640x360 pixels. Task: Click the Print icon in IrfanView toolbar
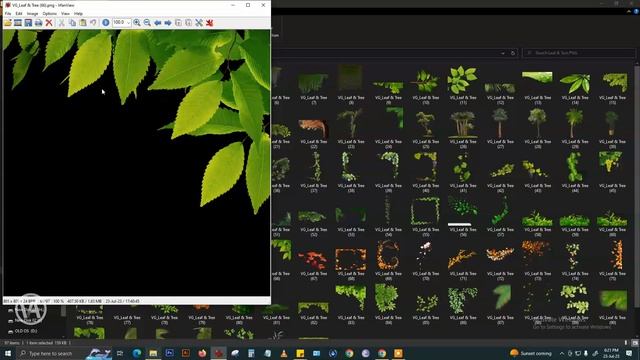click(38, 23)
